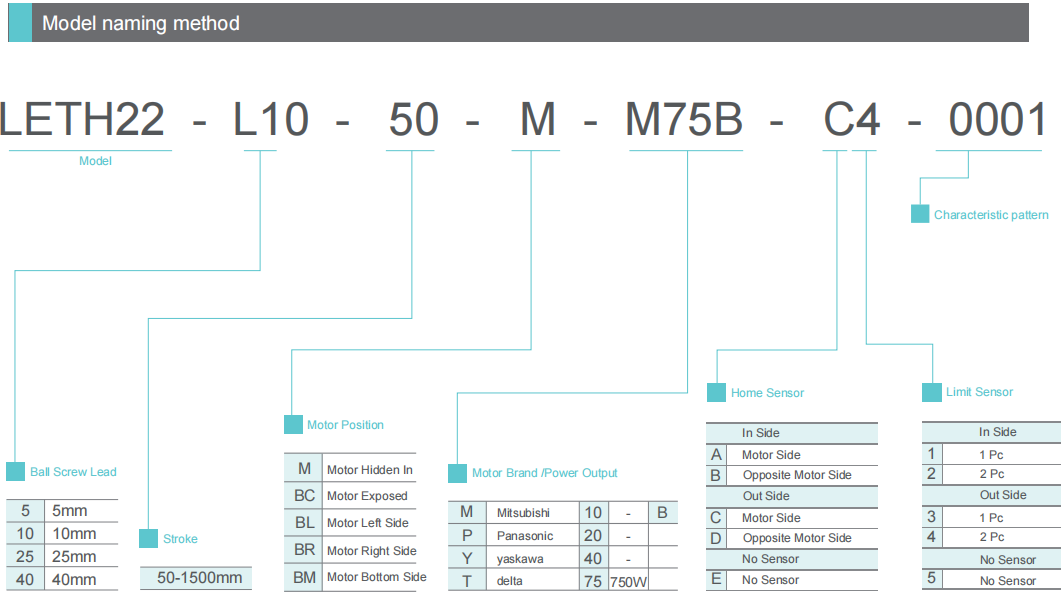Select the 750W power output cell

(627, 581)
